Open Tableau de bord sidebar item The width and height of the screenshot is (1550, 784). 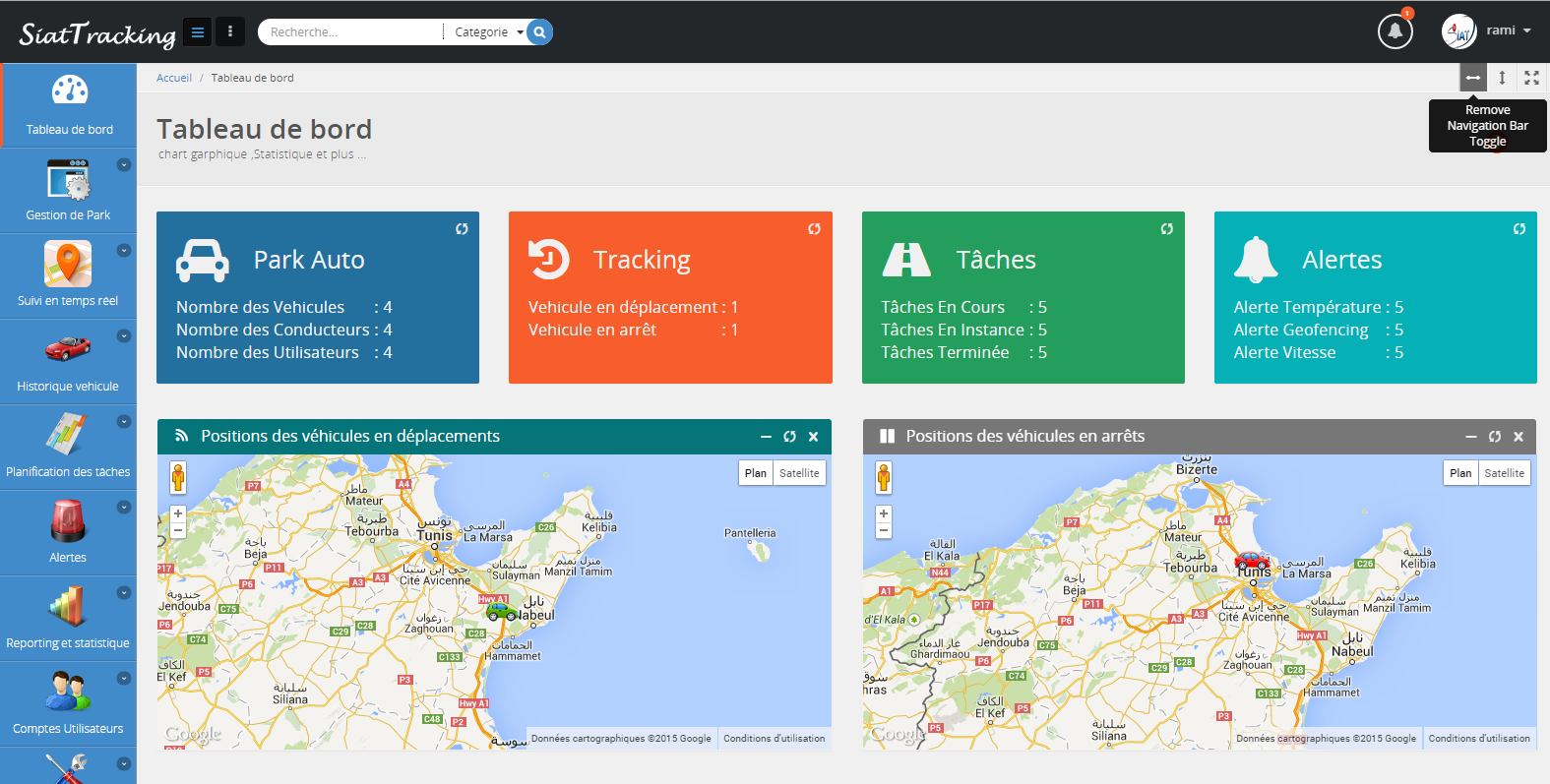[x=69, y=105]
